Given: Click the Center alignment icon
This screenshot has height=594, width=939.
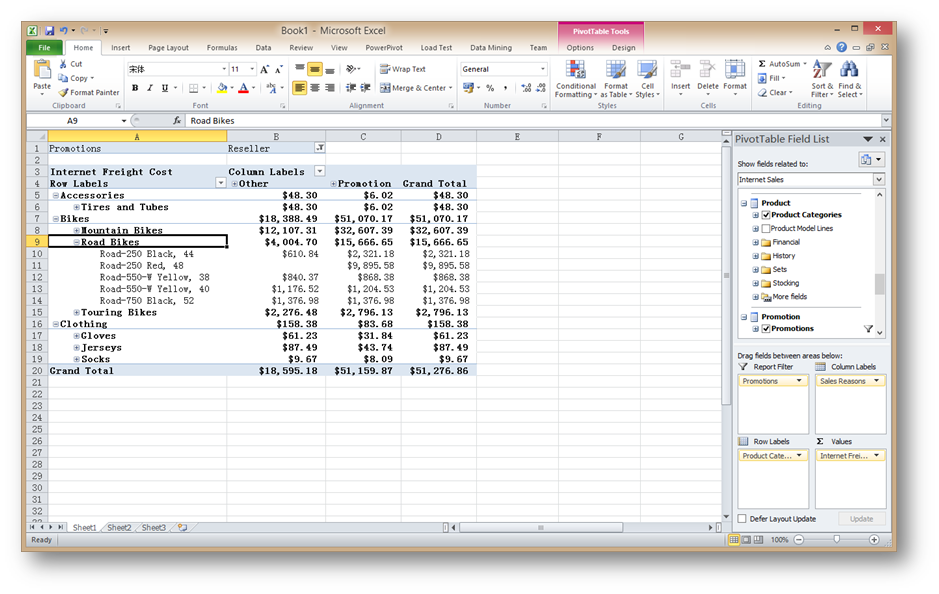Looking at the screenshot, I should (x=314, y=88).
